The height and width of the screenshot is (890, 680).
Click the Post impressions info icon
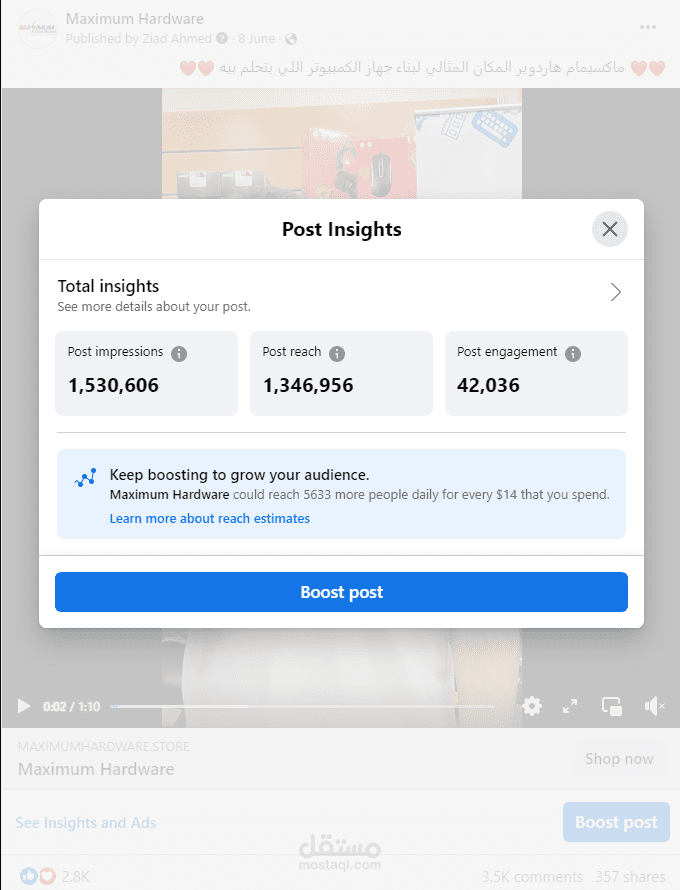(179, 354)
